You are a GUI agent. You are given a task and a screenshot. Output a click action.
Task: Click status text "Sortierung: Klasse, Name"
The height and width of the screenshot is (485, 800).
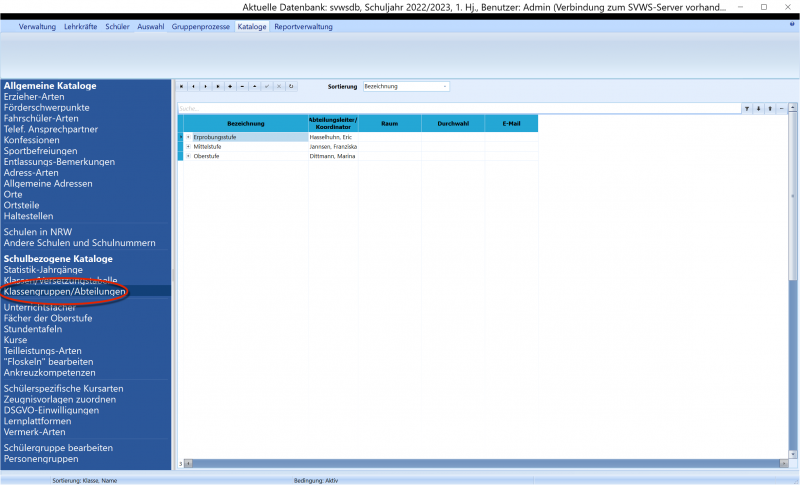(x=85, y=480)
